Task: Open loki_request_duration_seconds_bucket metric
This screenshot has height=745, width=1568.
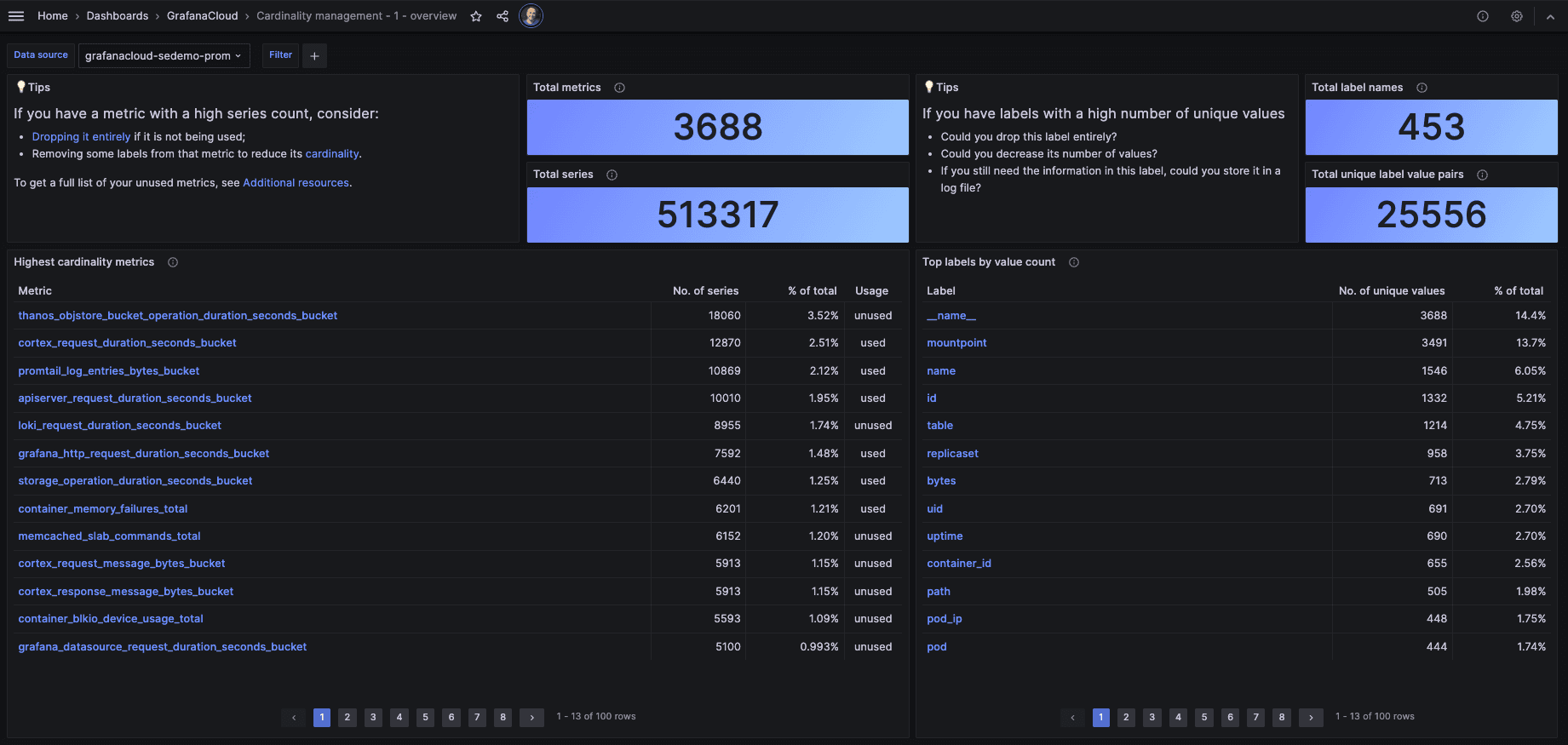Action: point(119,426)
